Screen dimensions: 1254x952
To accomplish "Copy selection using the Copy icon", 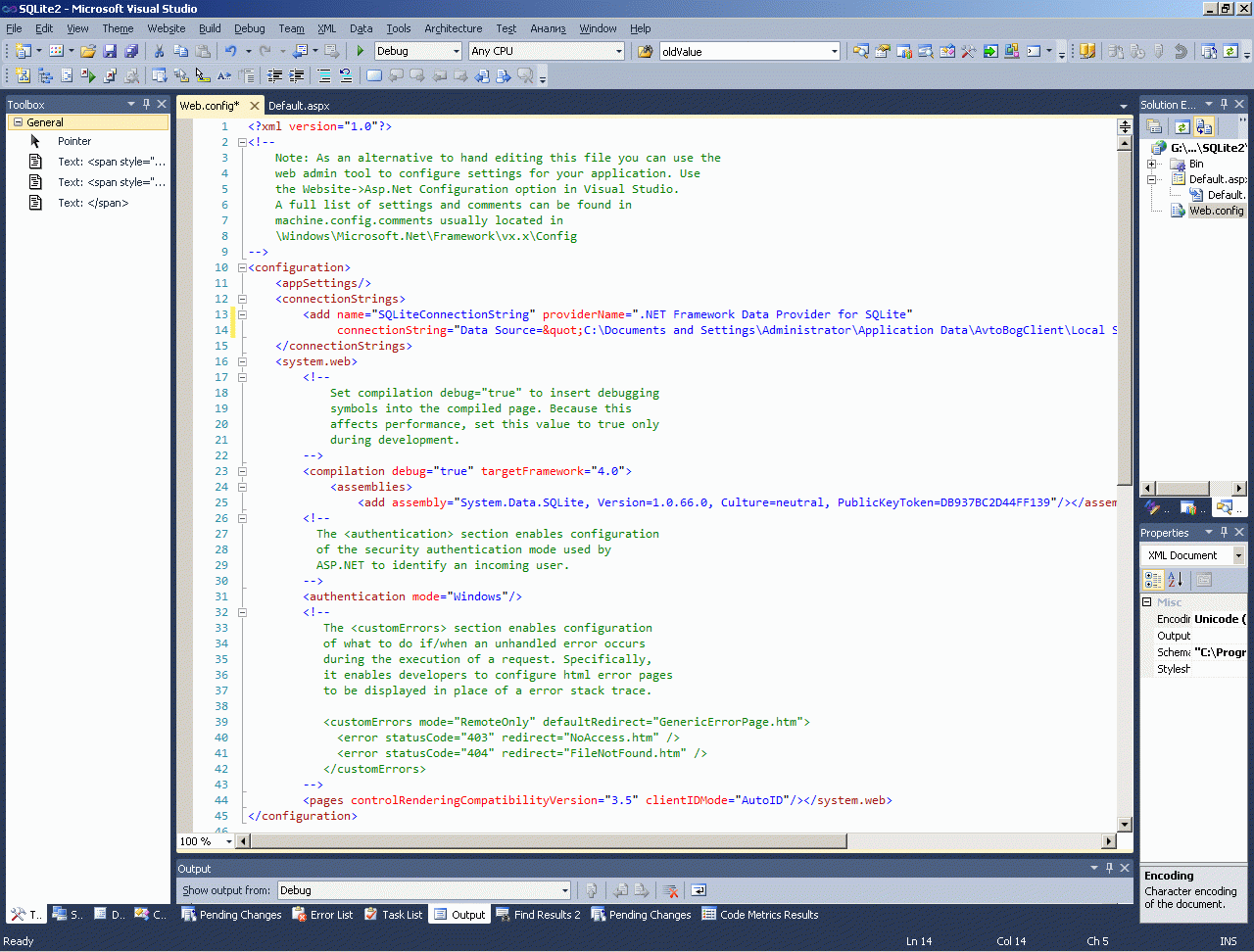I will [x=180, y=51].
